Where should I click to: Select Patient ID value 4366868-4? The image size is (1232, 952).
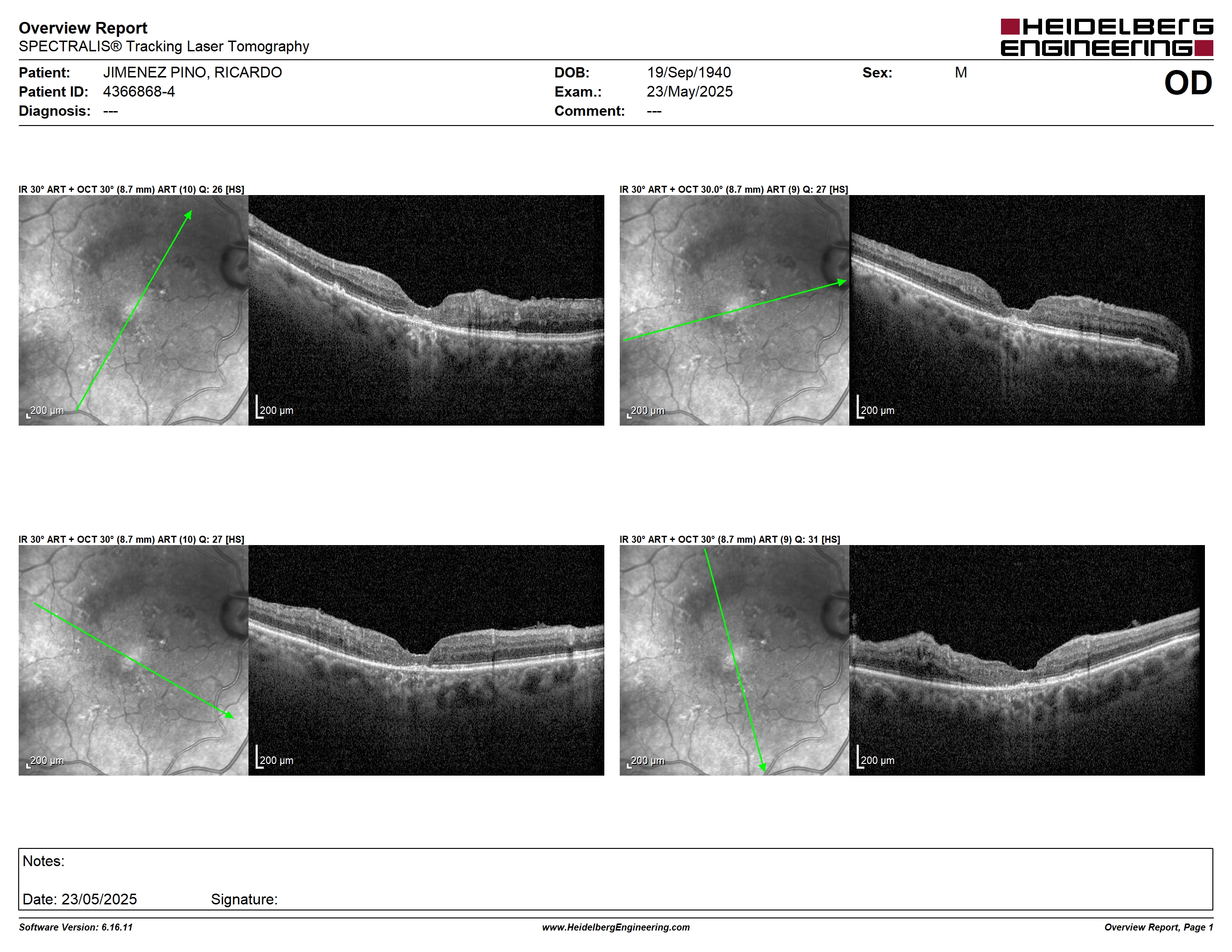click(139, 91)
